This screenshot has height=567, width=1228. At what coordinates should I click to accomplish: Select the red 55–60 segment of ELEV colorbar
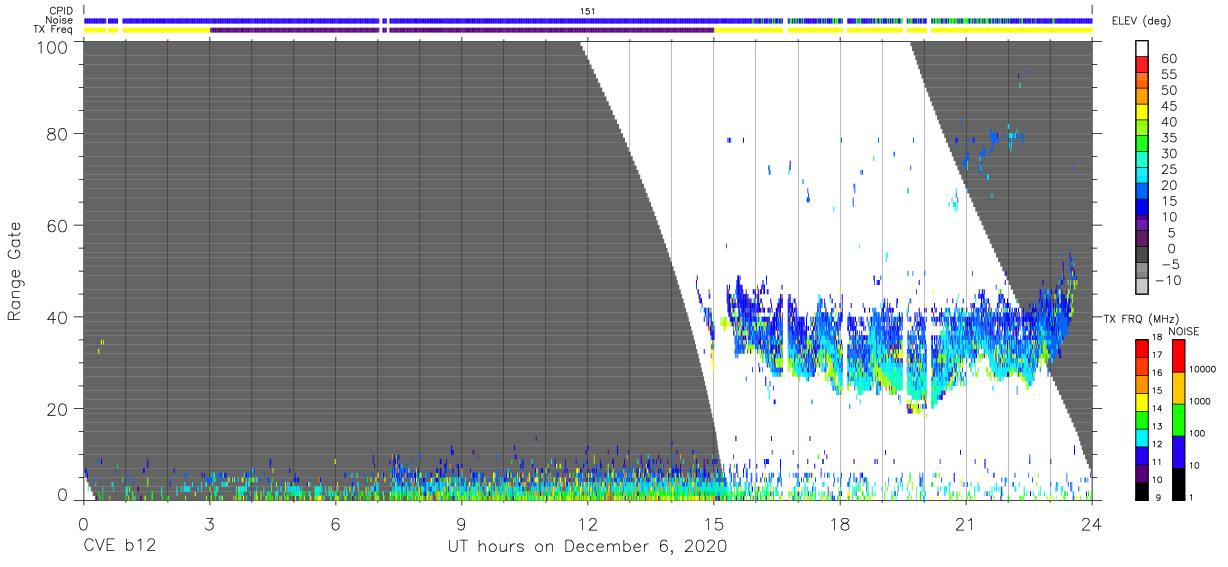(x=1143, y=66)
